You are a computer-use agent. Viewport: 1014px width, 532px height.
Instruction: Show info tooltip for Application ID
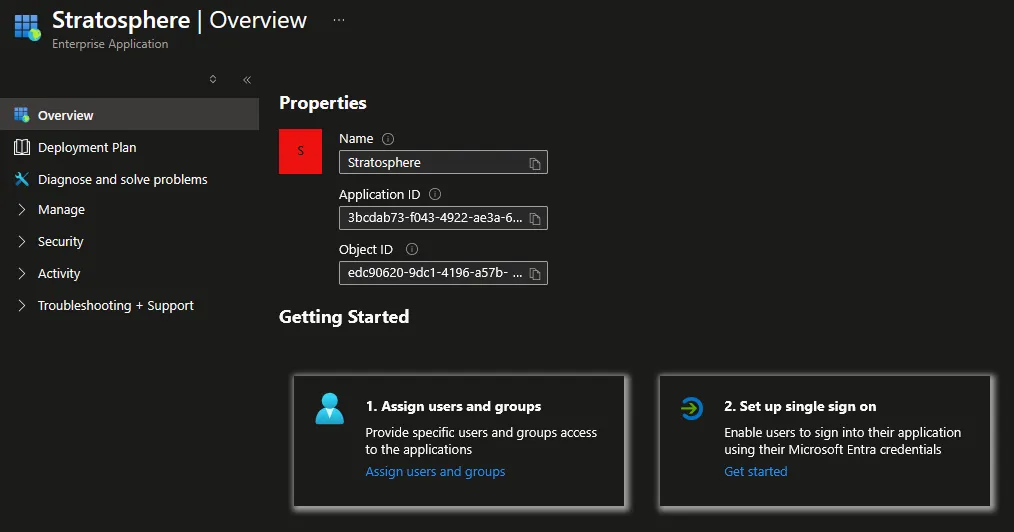(x=435, y=194)
